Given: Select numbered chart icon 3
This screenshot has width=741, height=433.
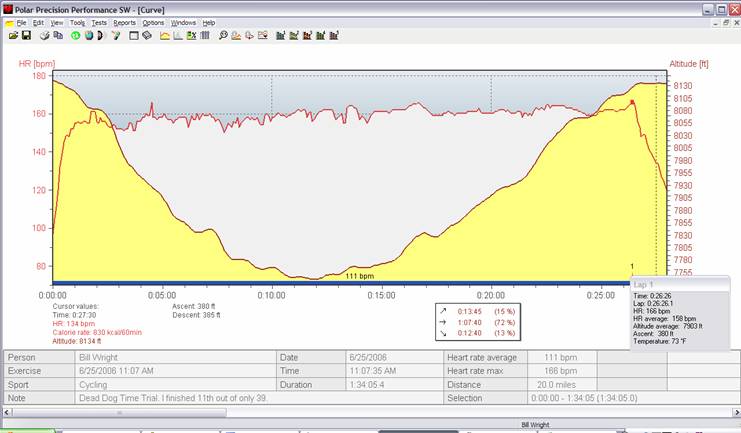Looking at the screenshot, I should pyautogui.click(x=307, y=35).
